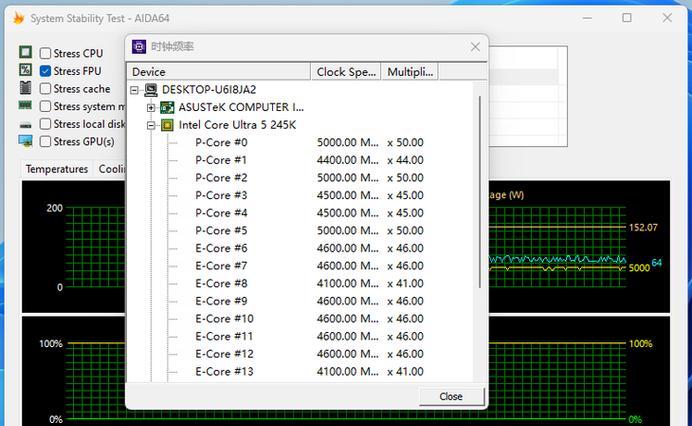Viewport: 692px width, 426px height.
Task: Click the 152.07 value on the graph
Action: pyautogui.click(x=643, y=228)
